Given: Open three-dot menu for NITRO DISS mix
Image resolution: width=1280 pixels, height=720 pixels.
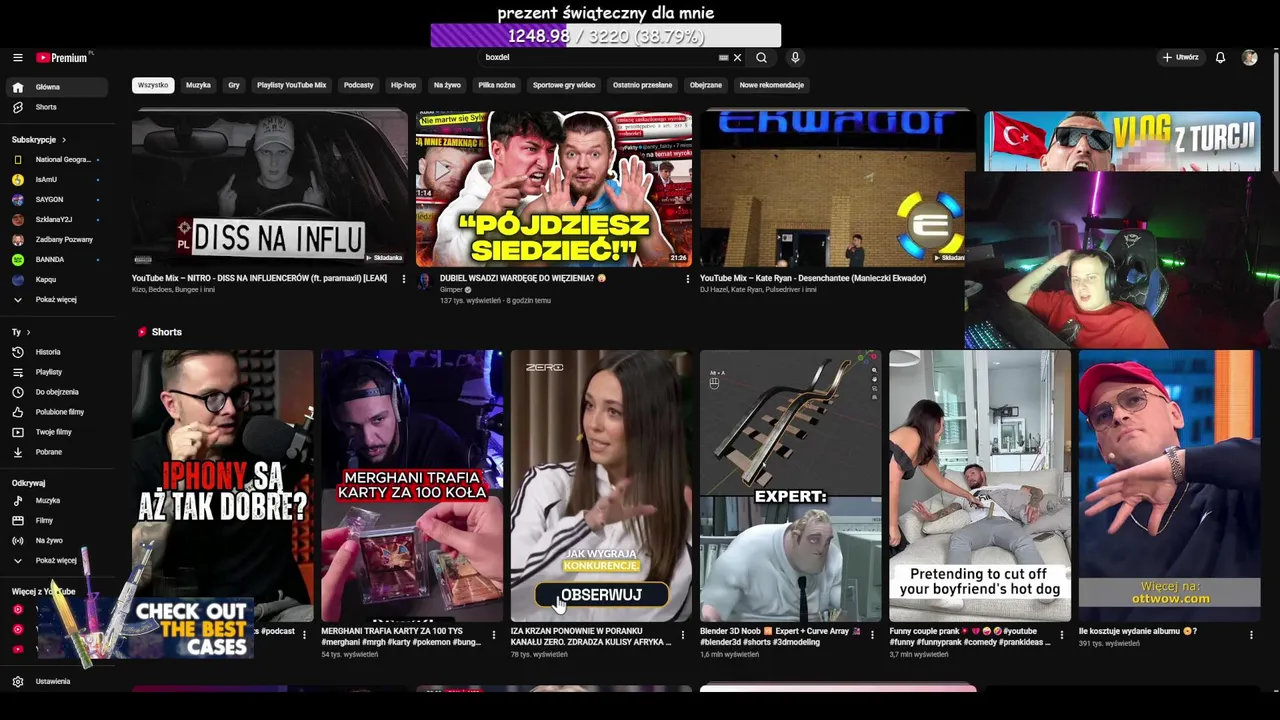Looking at the screenshot, I should pos(404,279).
